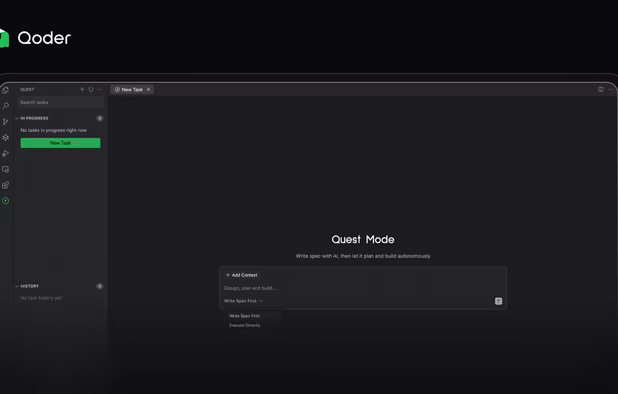The width and height of the screenshot is (618, 394).
Task: Click the HISTORY count badge
Action: [100, 286]
